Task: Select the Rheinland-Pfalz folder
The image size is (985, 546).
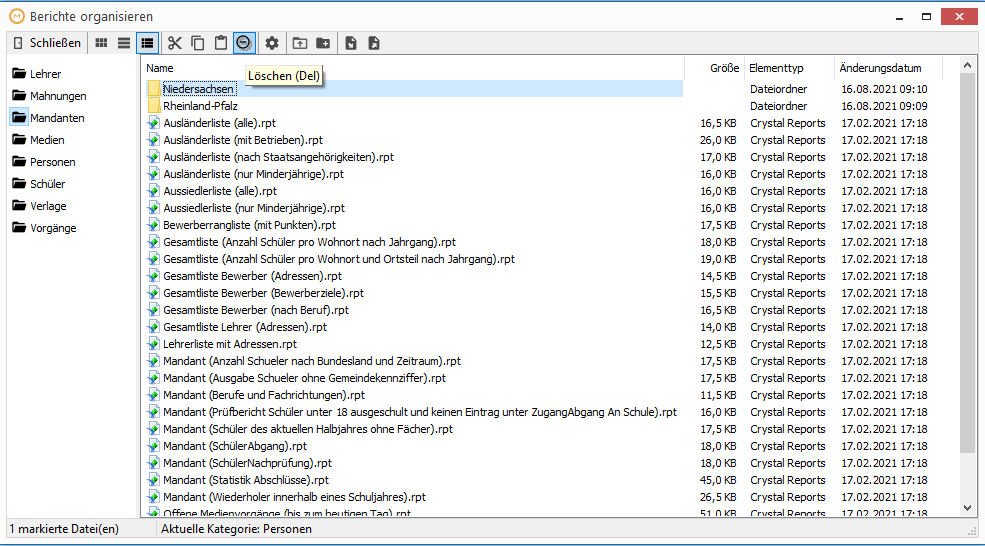Action: tap(200, 106)
